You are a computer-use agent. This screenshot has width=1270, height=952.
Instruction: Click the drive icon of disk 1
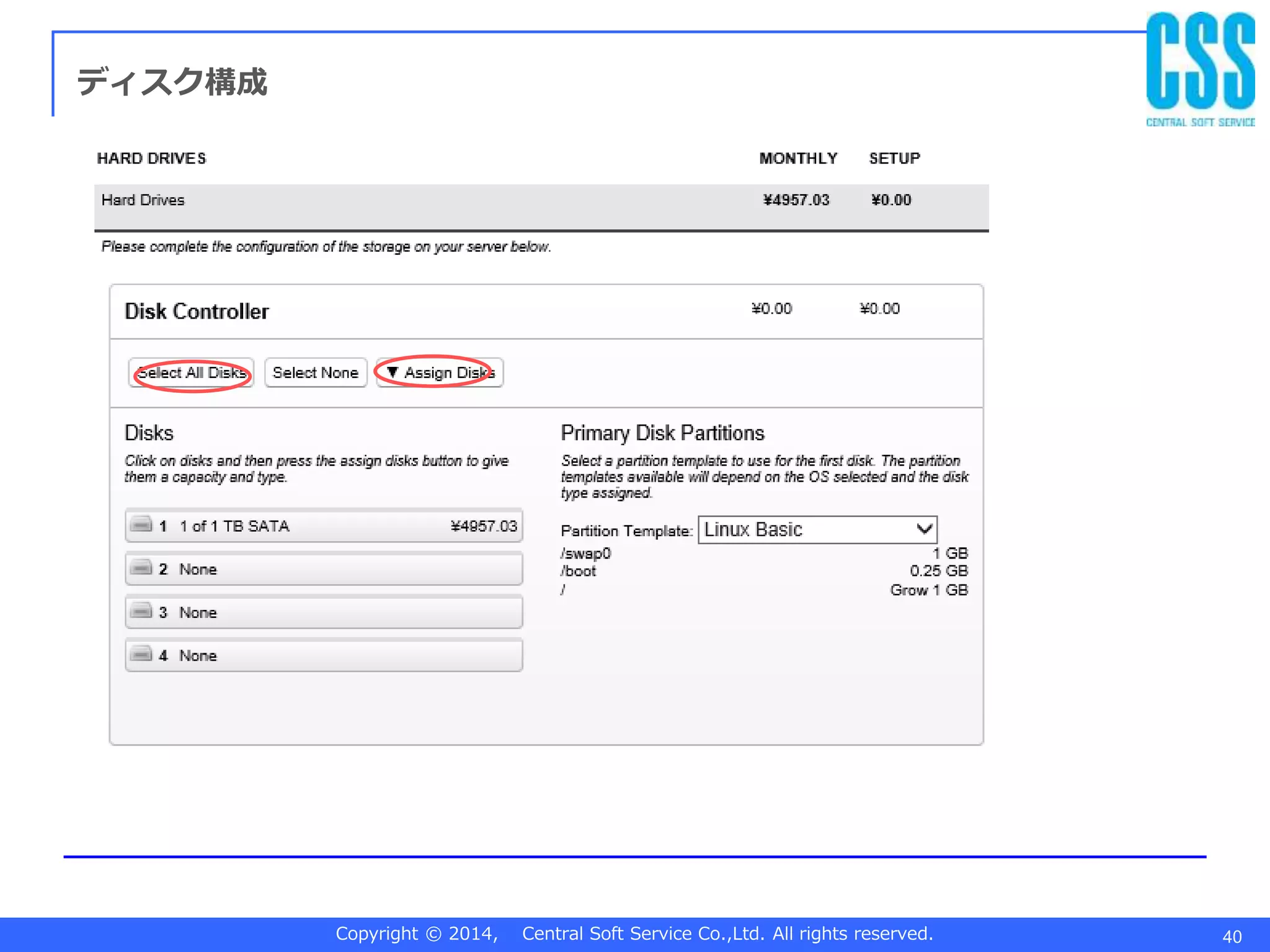click(x=141, y=524)
